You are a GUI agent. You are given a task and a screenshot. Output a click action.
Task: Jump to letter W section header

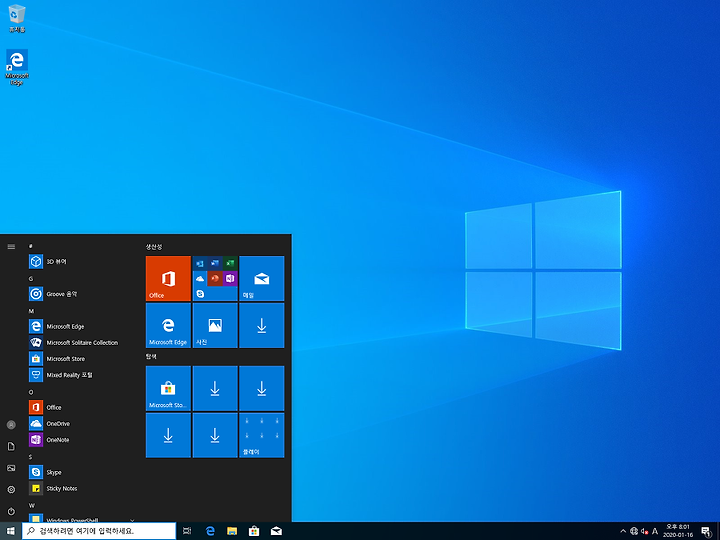coord(32,505)
